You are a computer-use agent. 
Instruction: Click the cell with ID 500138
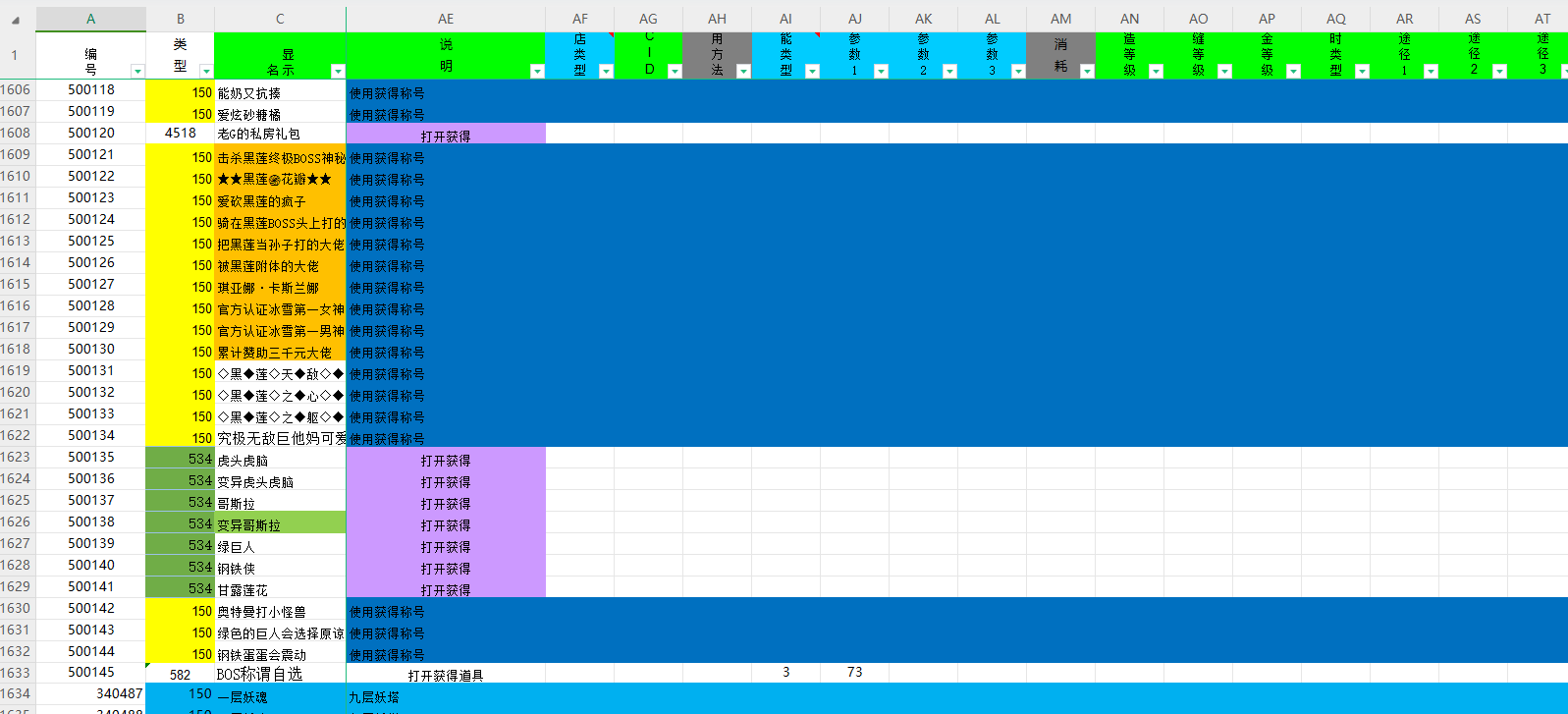pyautogui.click(x=91, y=522)
